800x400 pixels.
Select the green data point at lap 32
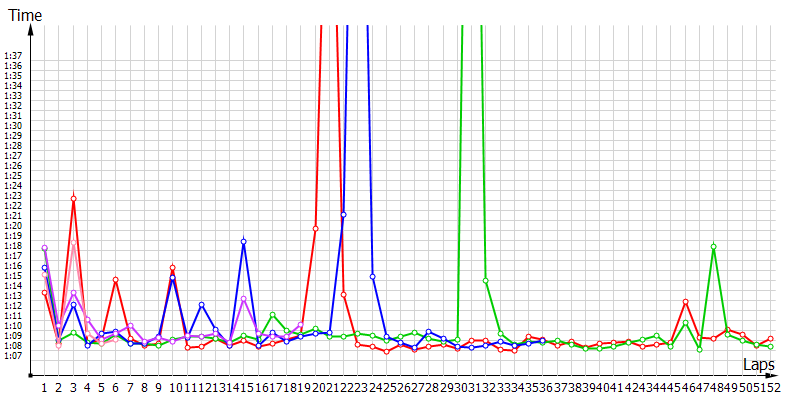point(486,281)
